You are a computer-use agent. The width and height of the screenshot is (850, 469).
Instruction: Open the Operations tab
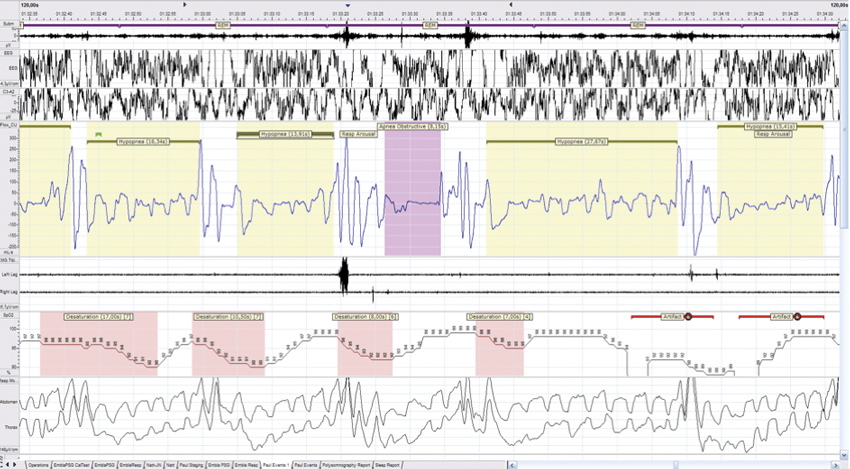coord(39,465)
